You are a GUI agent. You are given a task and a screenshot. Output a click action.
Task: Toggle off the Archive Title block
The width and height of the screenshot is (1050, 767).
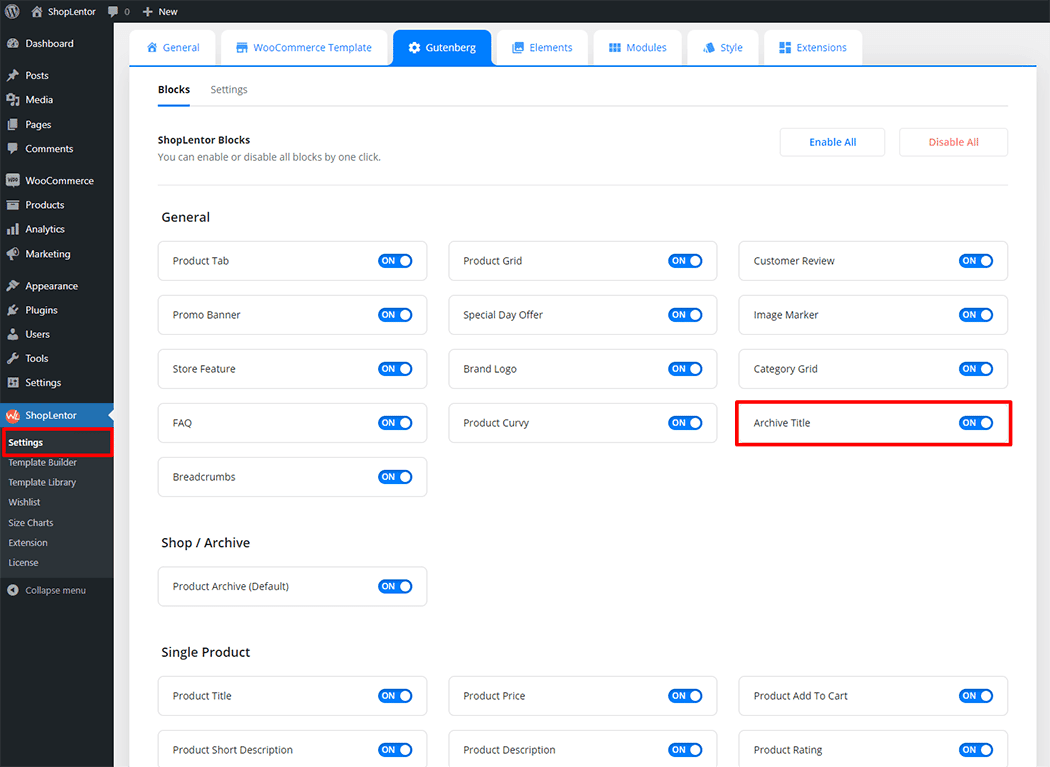tap(975, 423)
